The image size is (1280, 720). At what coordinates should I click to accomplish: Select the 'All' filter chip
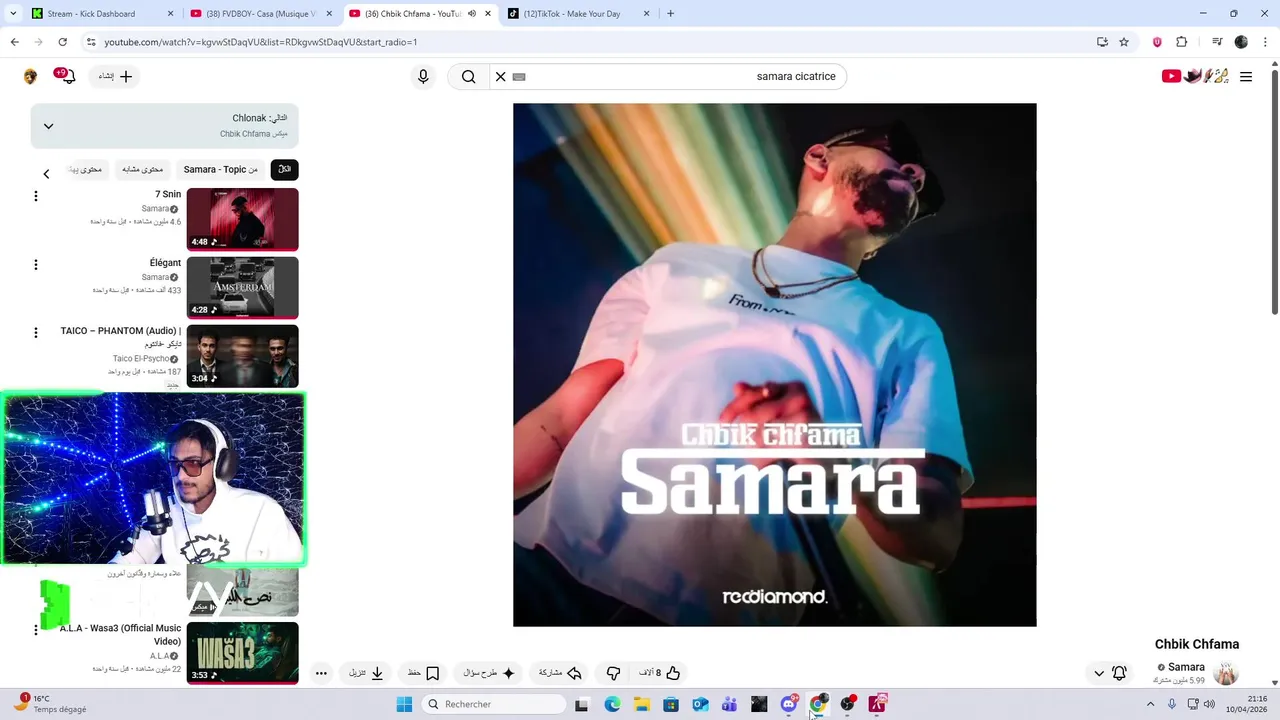pyautogui.click(x=284, y=169)
